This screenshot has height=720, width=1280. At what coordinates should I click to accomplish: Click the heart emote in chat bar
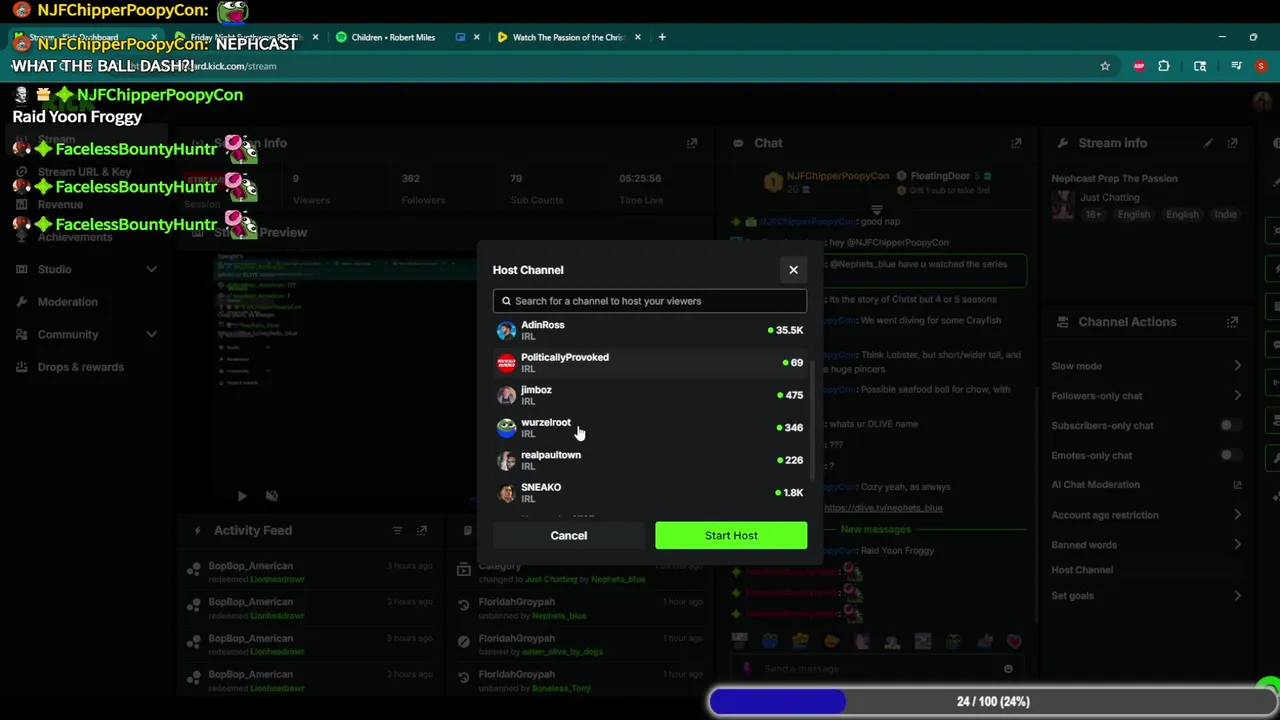[x=1014, y=641]
